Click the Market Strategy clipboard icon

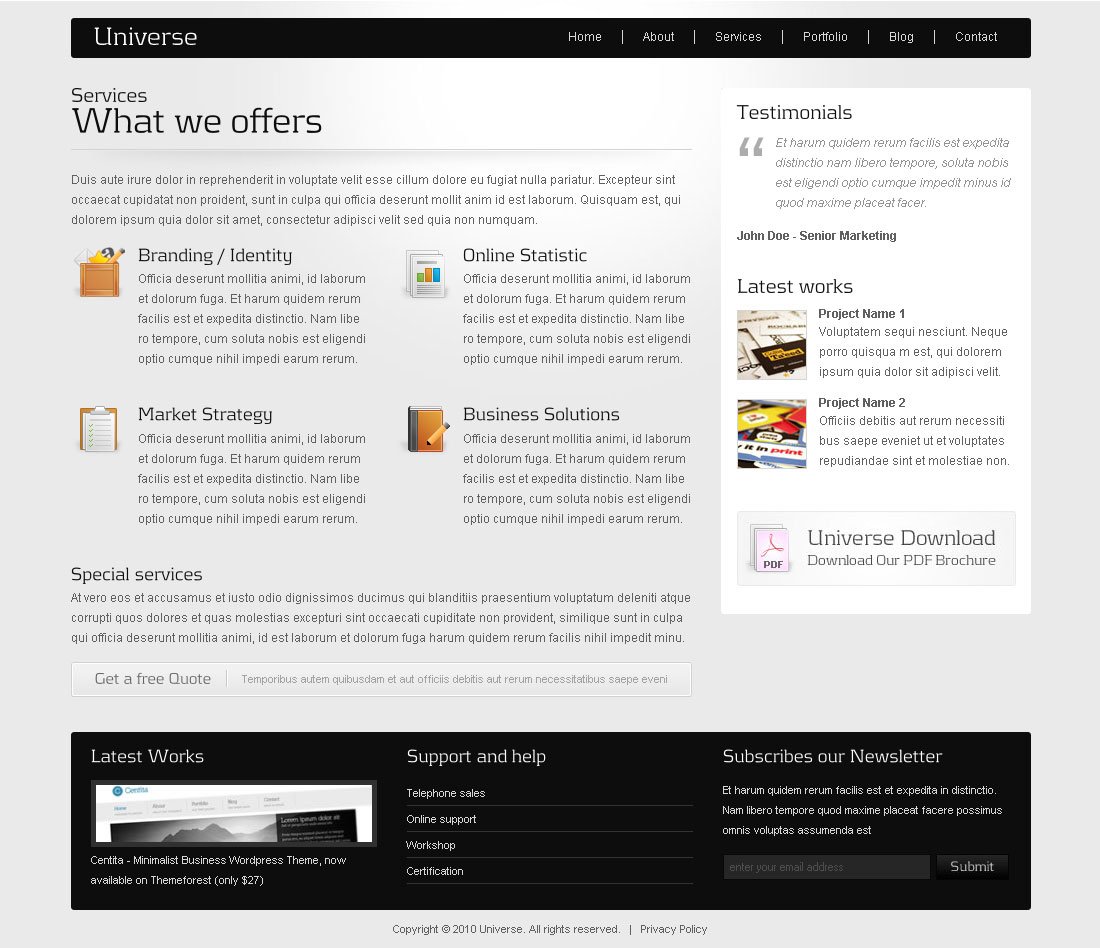pyautogui.click(x=98, y=429)
